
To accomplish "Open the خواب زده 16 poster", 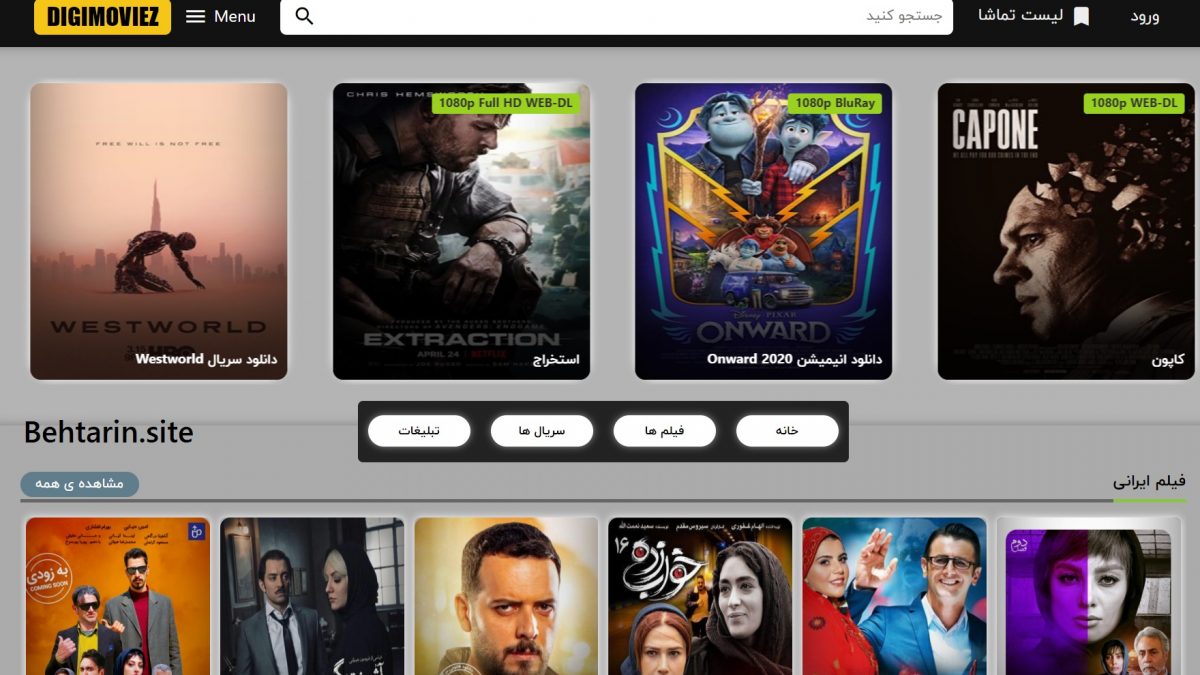I will (x=700, y=596).
